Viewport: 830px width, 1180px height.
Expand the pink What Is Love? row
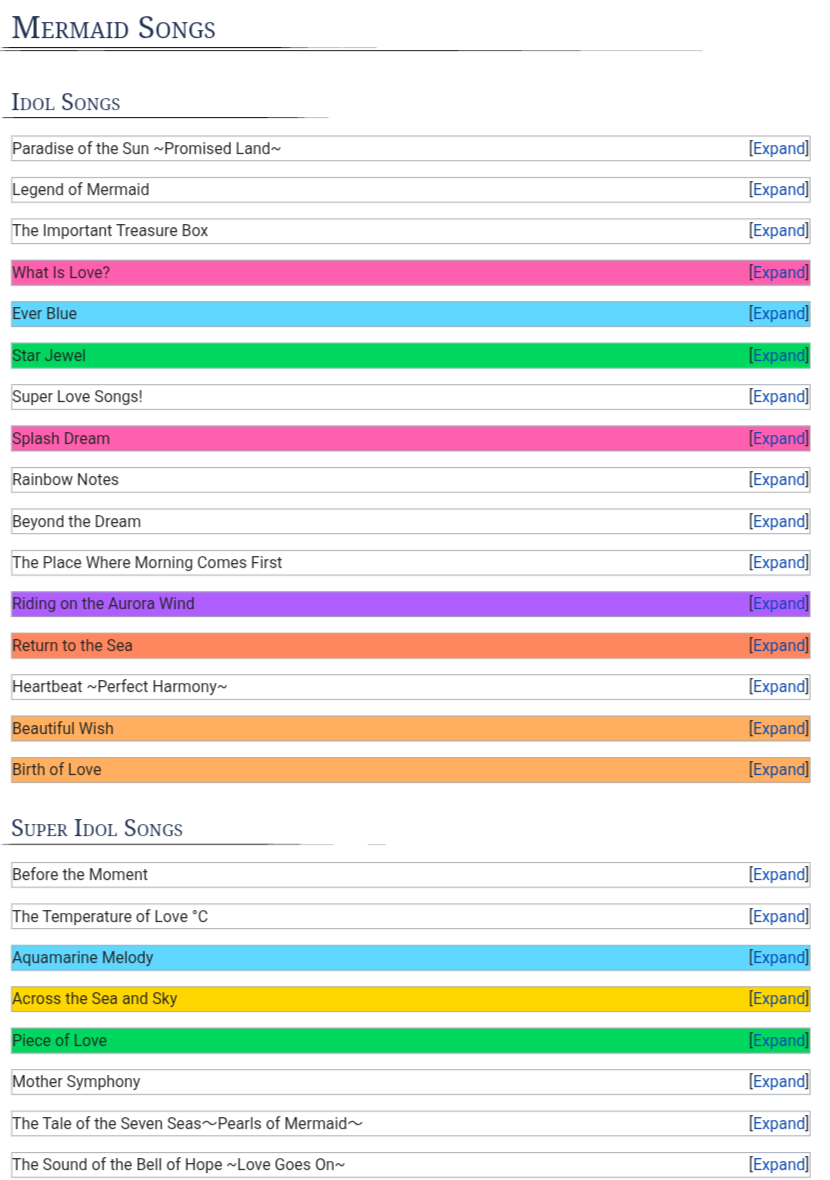(779, 273)
